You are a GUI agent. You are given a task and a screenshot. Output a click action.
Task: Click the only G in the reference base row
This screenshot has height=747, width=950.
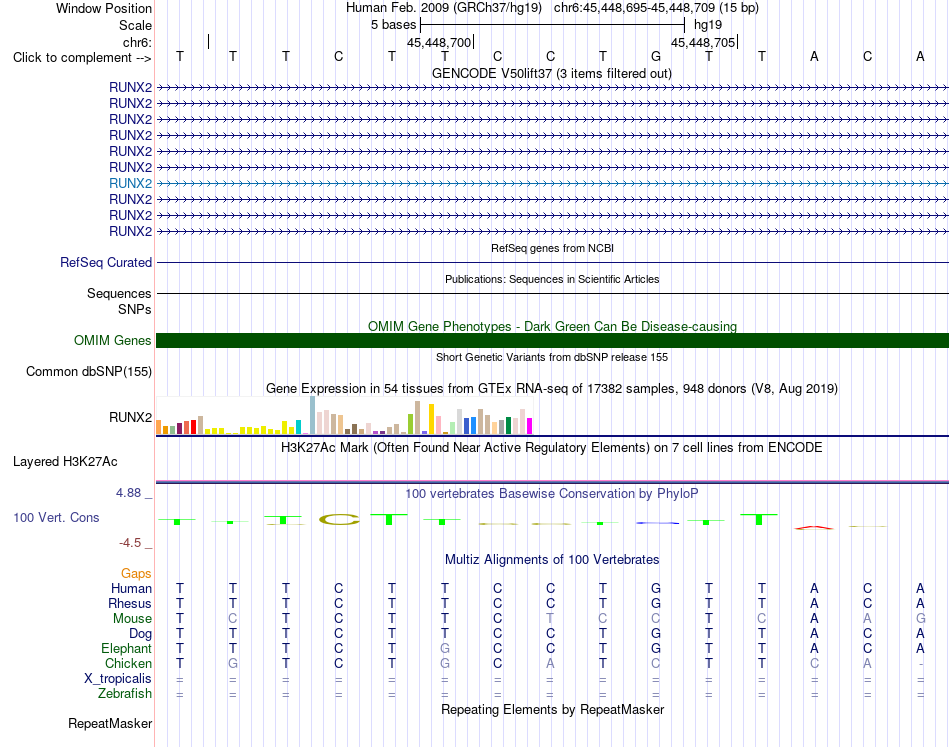point(656,56)
